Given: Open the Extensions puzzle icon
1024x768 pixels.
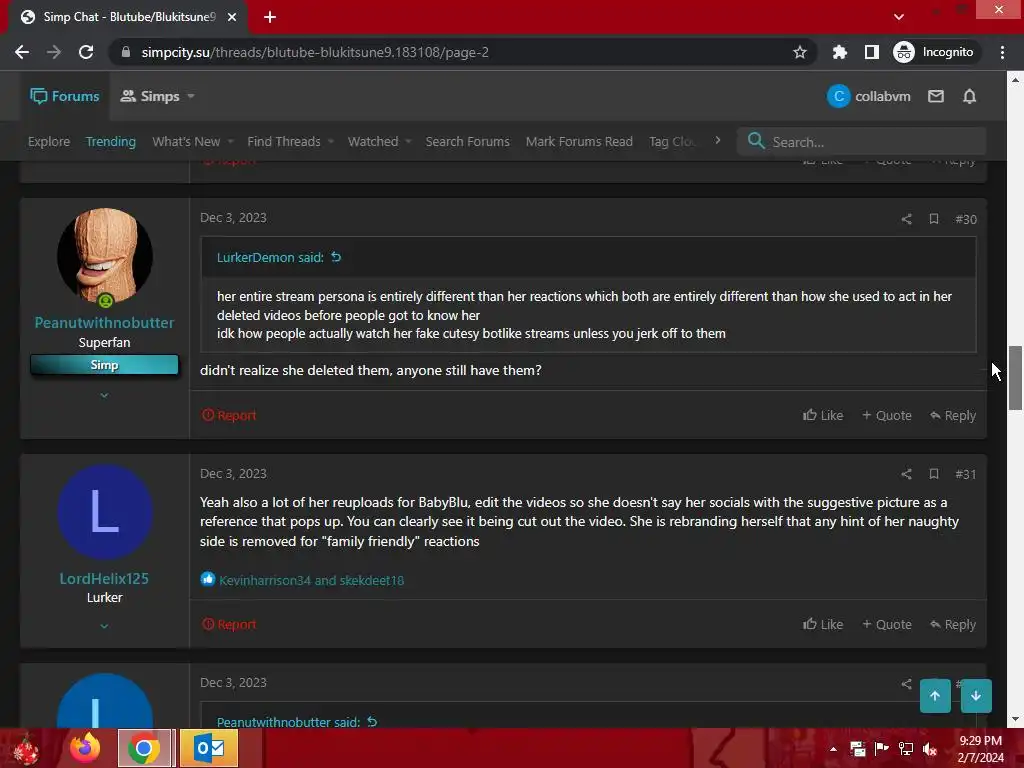Looking at the screenshot, I should 839,52.
